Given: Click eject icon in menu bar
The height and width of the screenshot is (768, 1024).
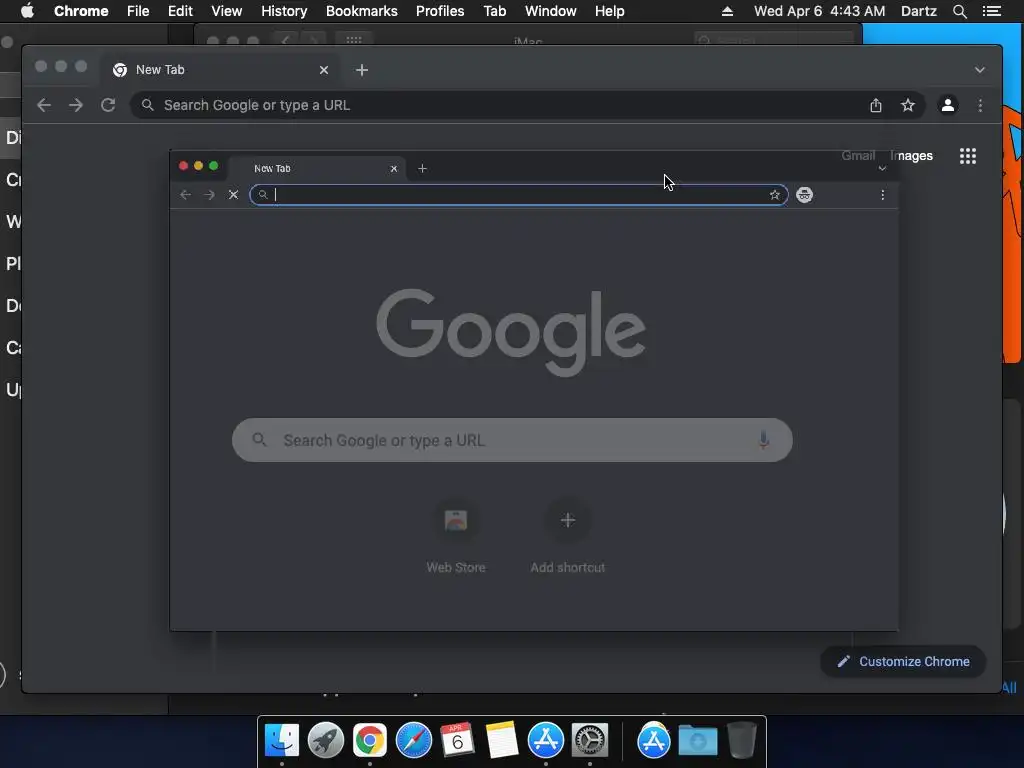Looking at the screenshot, I should 727,11.
